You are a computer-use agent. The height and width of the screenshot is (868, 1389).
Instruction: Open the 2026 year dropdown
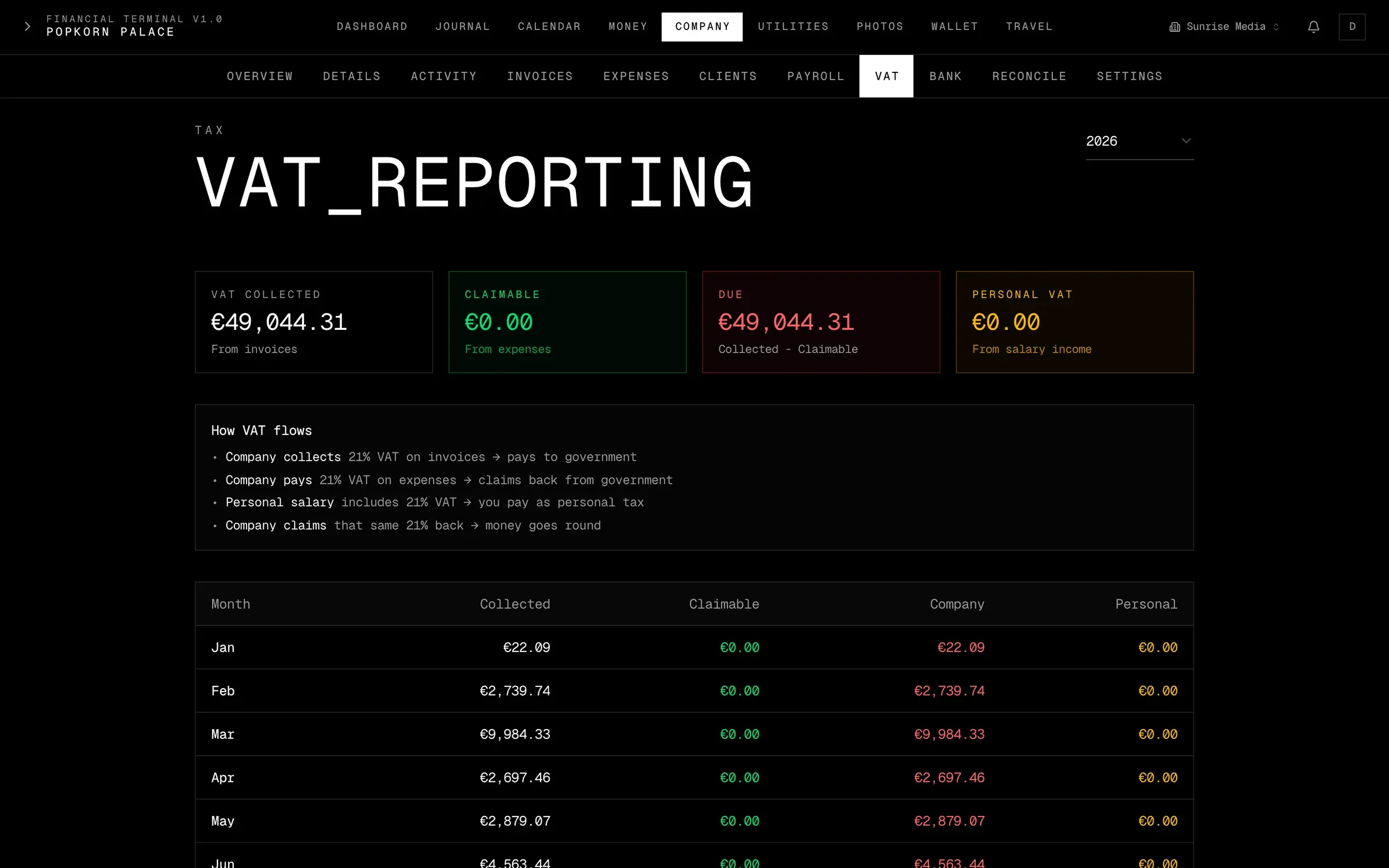coord(1139,141)
